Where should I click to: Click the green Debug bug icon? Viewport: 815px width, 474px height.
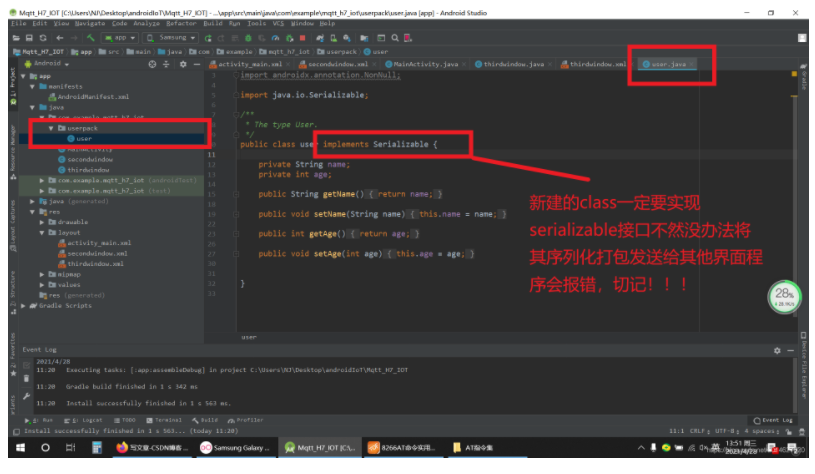tap(248, 38)
